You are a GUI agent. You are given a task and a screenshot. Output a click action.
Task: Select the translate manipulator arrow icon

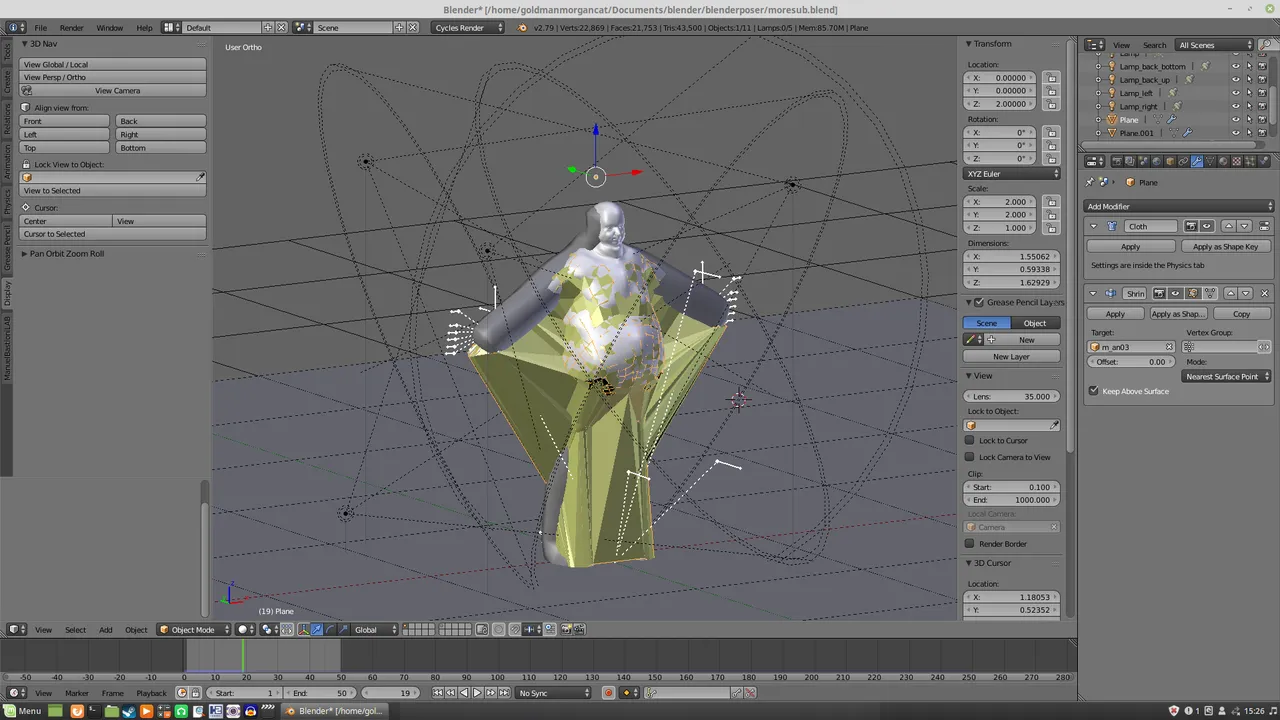click(317, 629)
